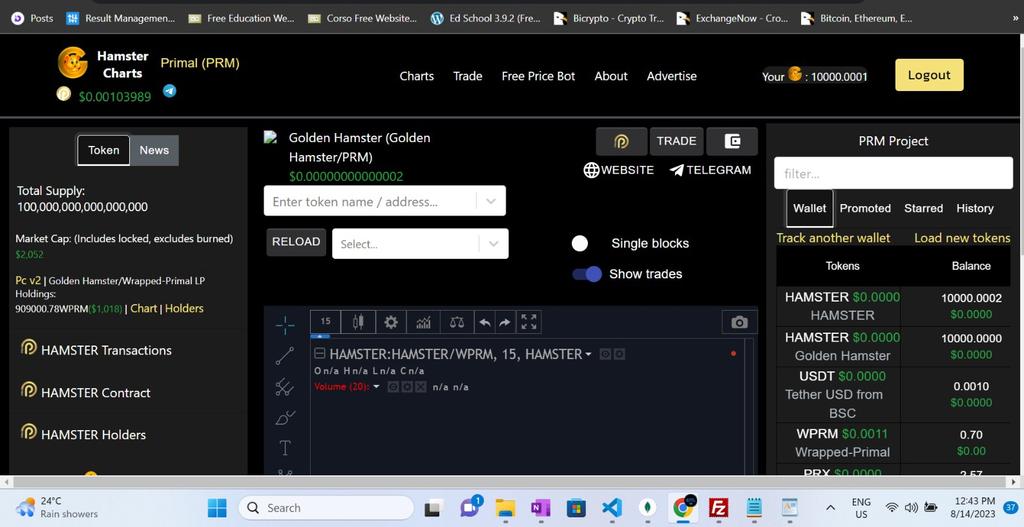Open the Windows Start menu

217,507
